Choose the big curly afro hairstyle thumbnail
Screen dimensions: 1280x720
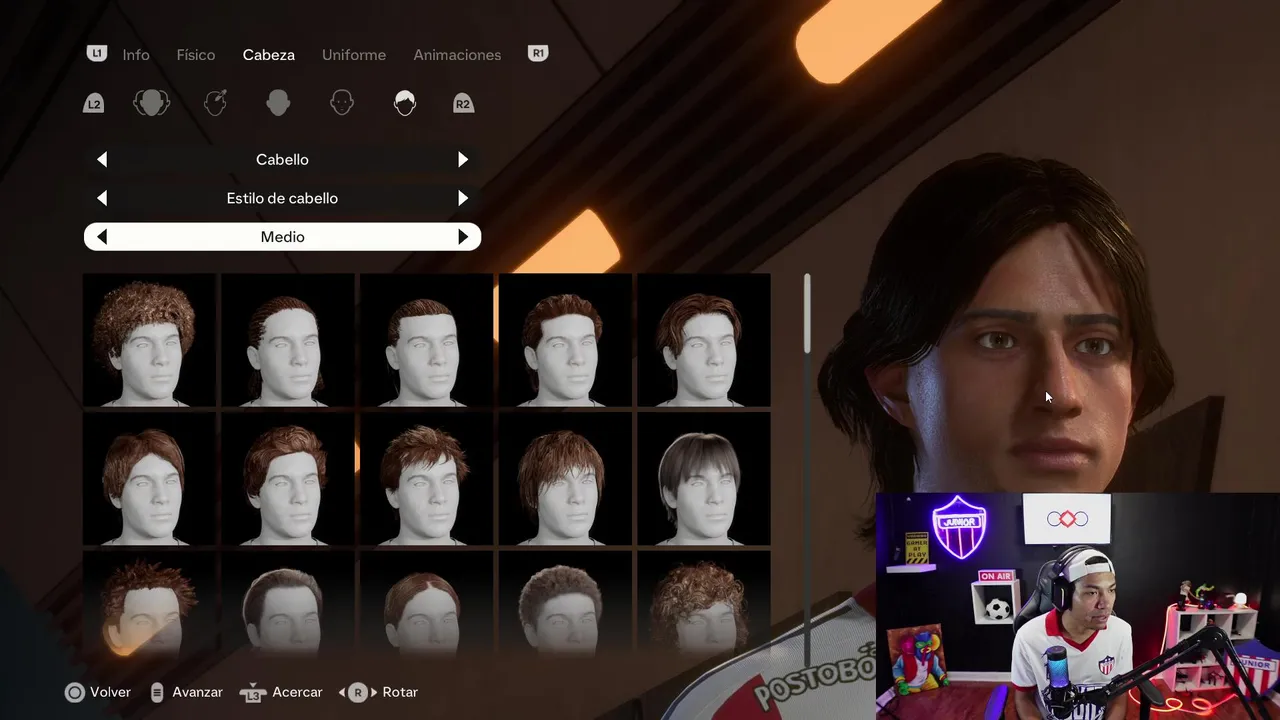(149, 340)
